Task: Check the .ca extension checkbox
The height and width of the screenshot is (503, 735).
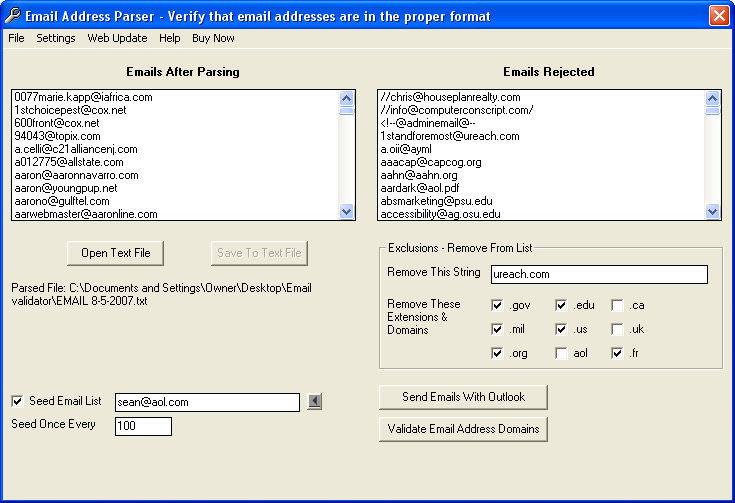Action: coord(617,305)
